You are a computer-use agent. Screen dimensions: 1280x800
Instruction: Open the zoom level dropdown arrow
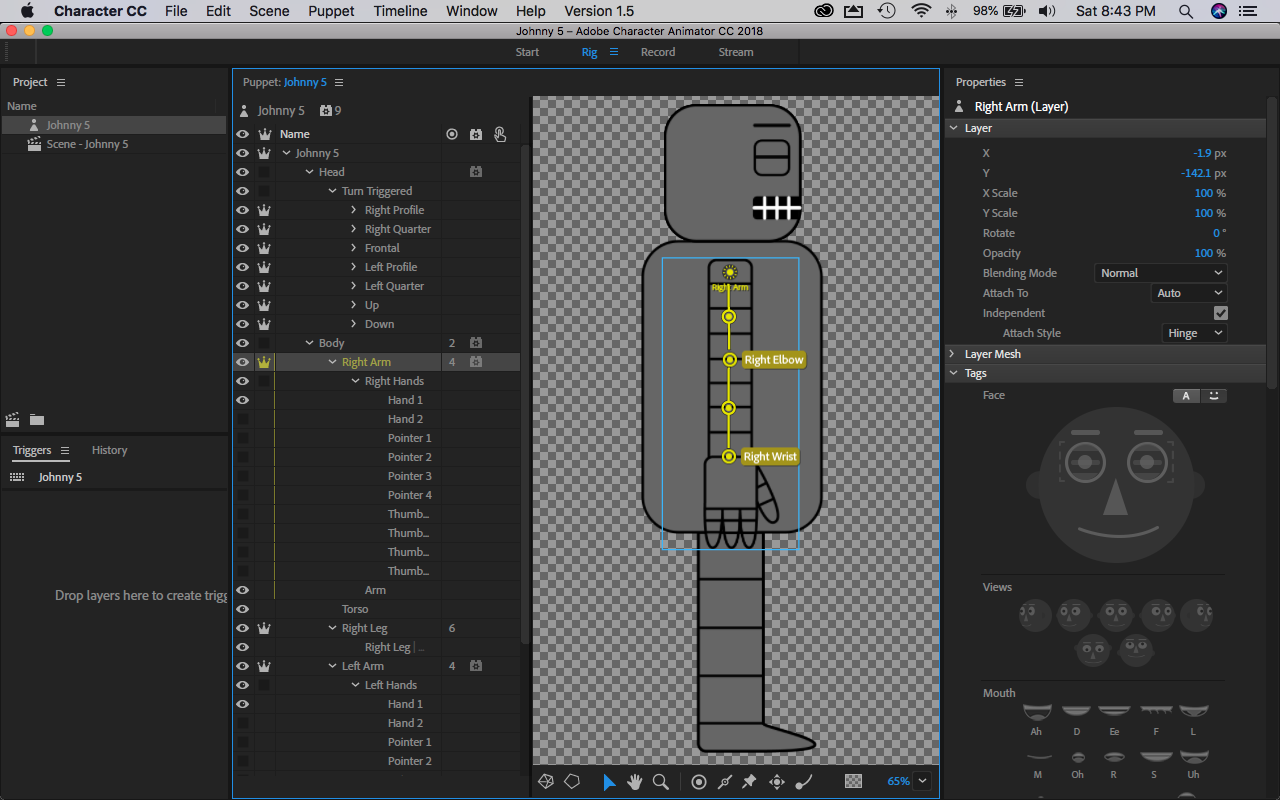point(922,782)
